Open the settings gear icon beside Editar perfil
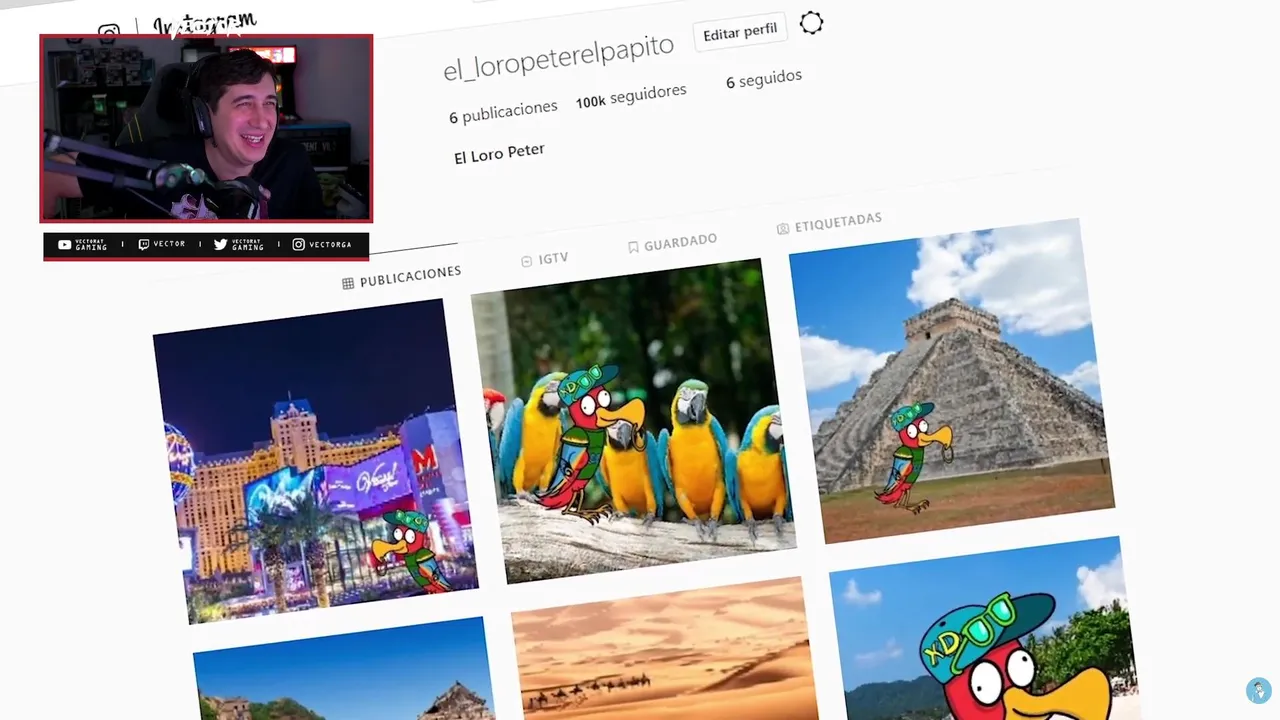 pos(811,23)
